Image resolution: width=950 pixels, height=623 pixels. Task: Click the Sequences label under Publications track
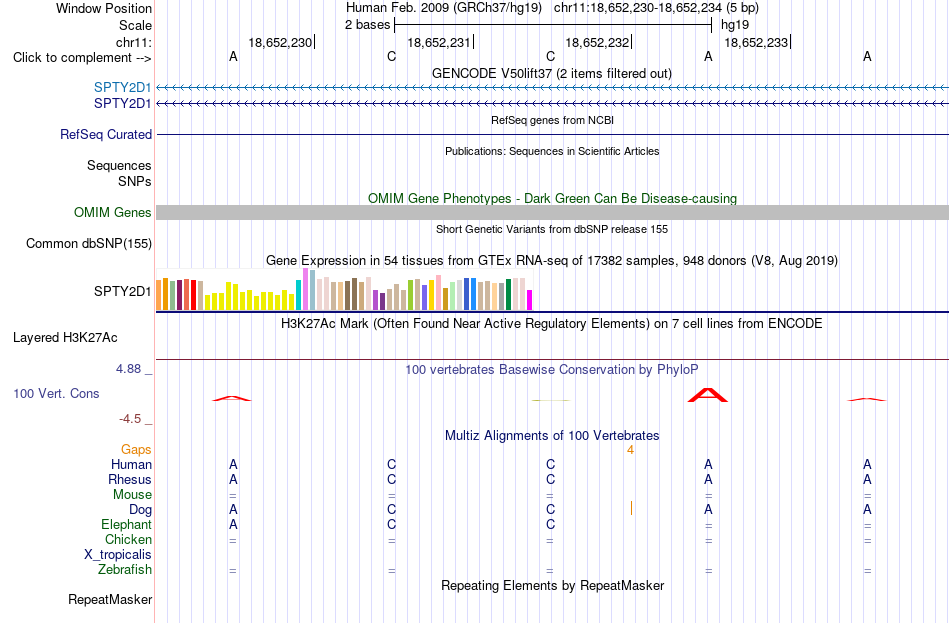119,165
